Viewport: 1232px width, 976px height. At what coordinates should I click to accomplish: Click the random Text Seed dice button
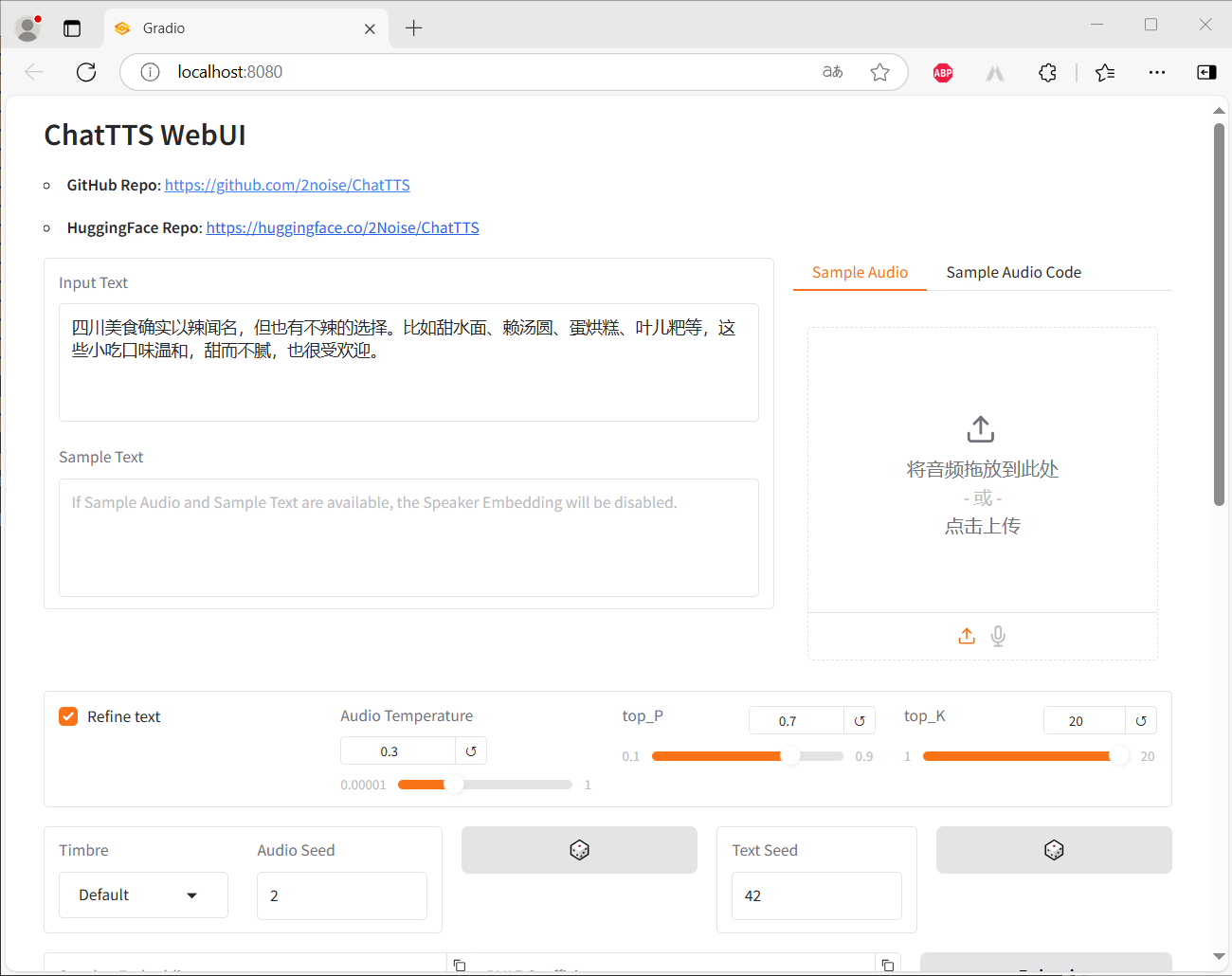1054,850
